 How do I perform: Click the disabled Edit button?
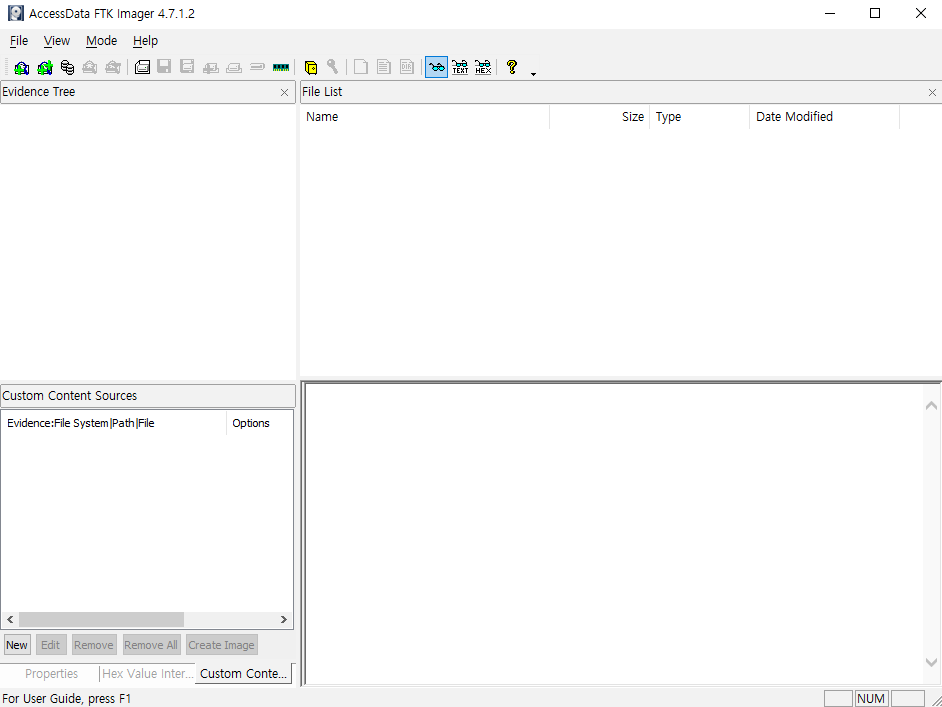(x=50, y=645)
